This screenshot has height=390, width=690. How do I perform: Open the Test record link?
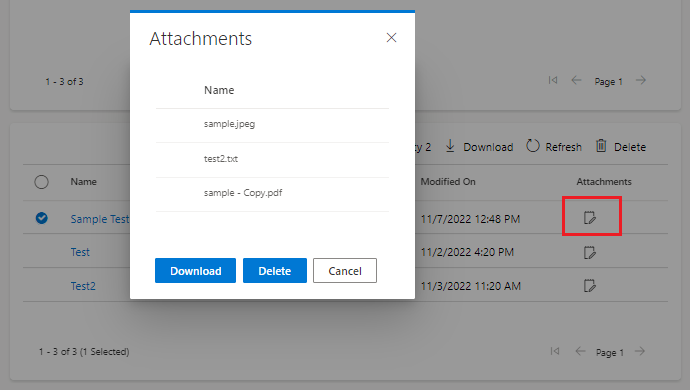coord(80,252)
